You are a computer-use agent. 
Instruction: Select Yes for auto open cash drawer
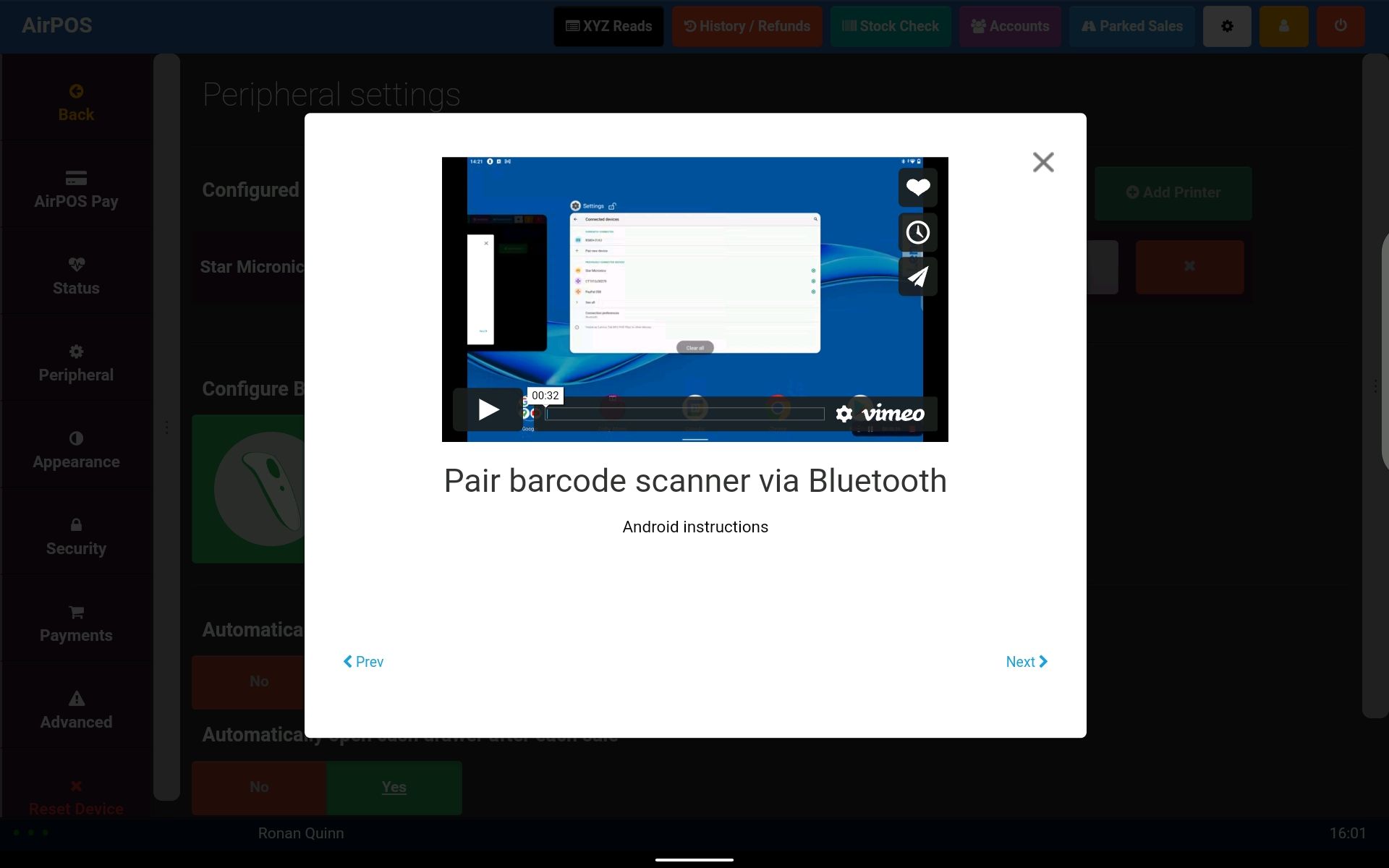point(394,787)
